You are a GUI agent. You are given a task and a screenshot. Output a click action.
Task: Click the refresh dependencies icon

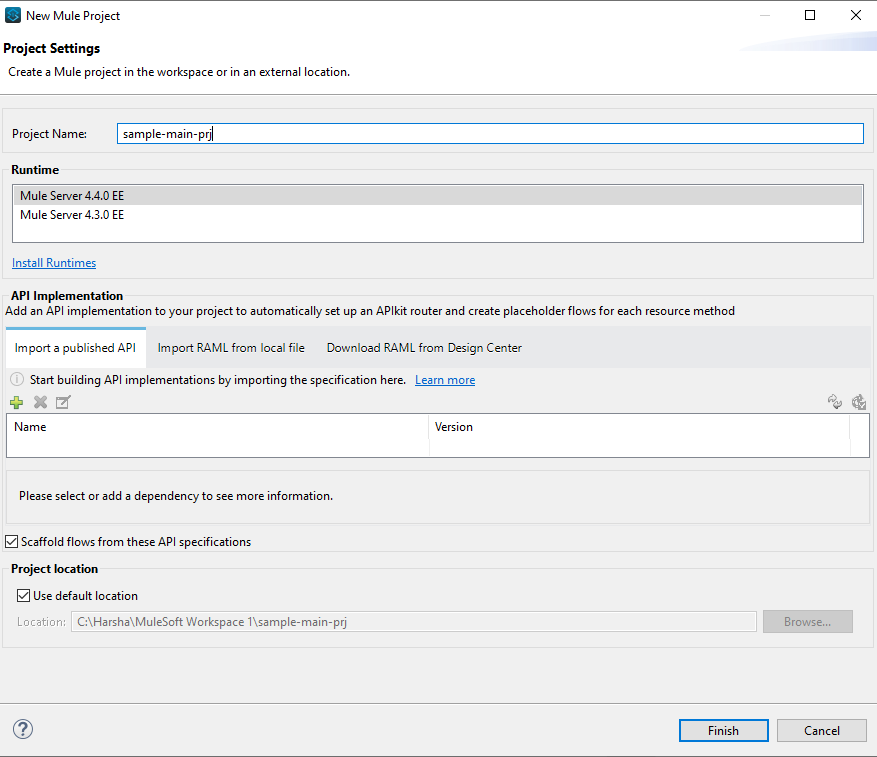(835, 402)
